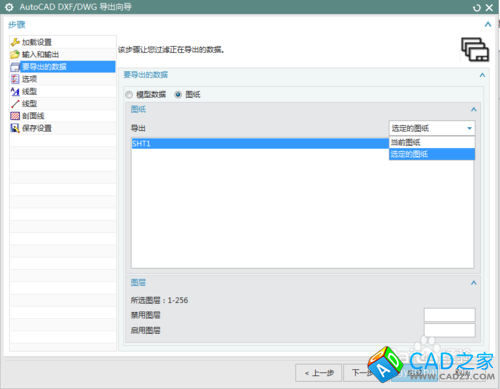The width and height of the screenshot is (500, 389).
Task: Collapse the 图层 group chevron
Action: click(474, 283)
